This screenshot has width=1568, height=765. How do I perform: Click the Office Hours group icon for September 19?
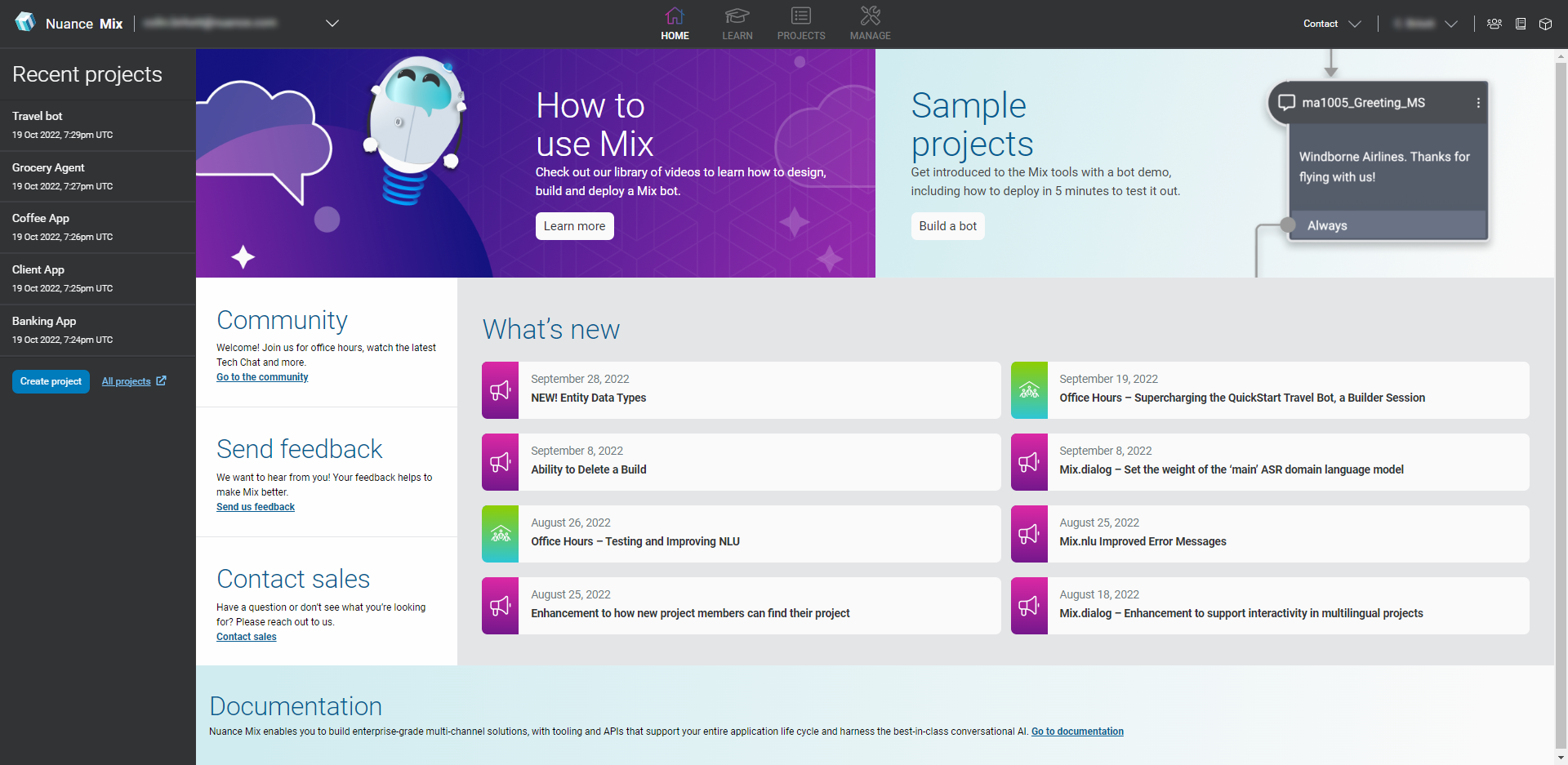tap(1029, 390)
